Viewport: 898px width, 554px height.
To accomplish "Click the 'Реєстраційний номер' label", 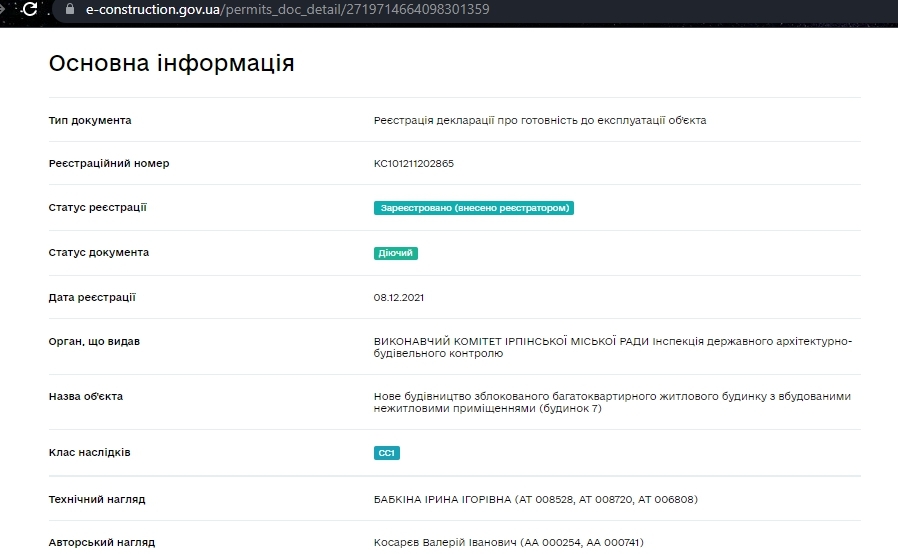I will coord(109,163).
